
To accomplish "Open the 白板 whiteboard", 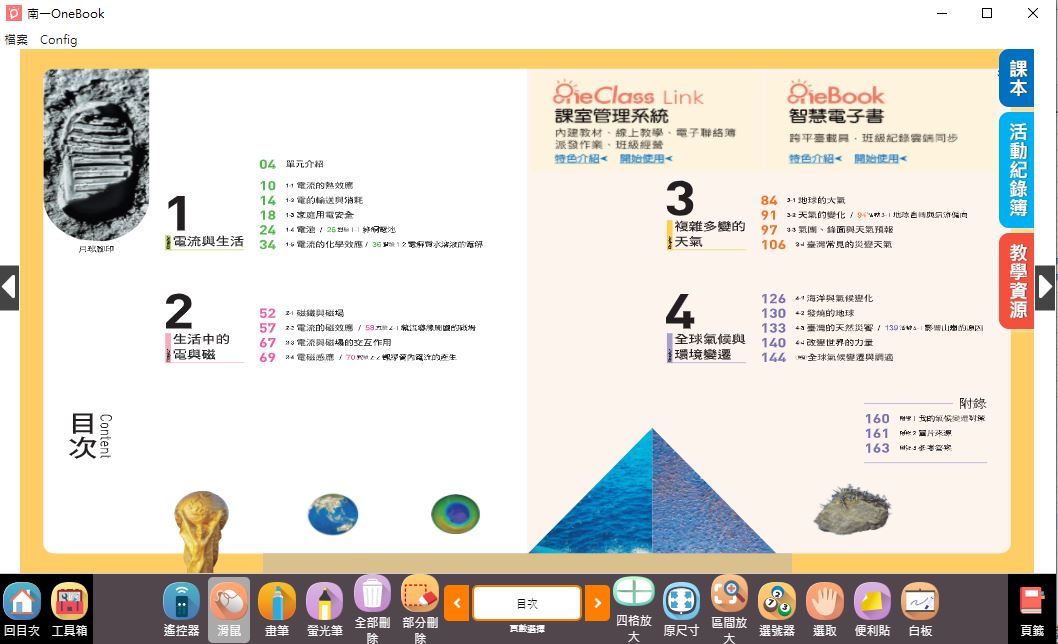I will (920, 610).
